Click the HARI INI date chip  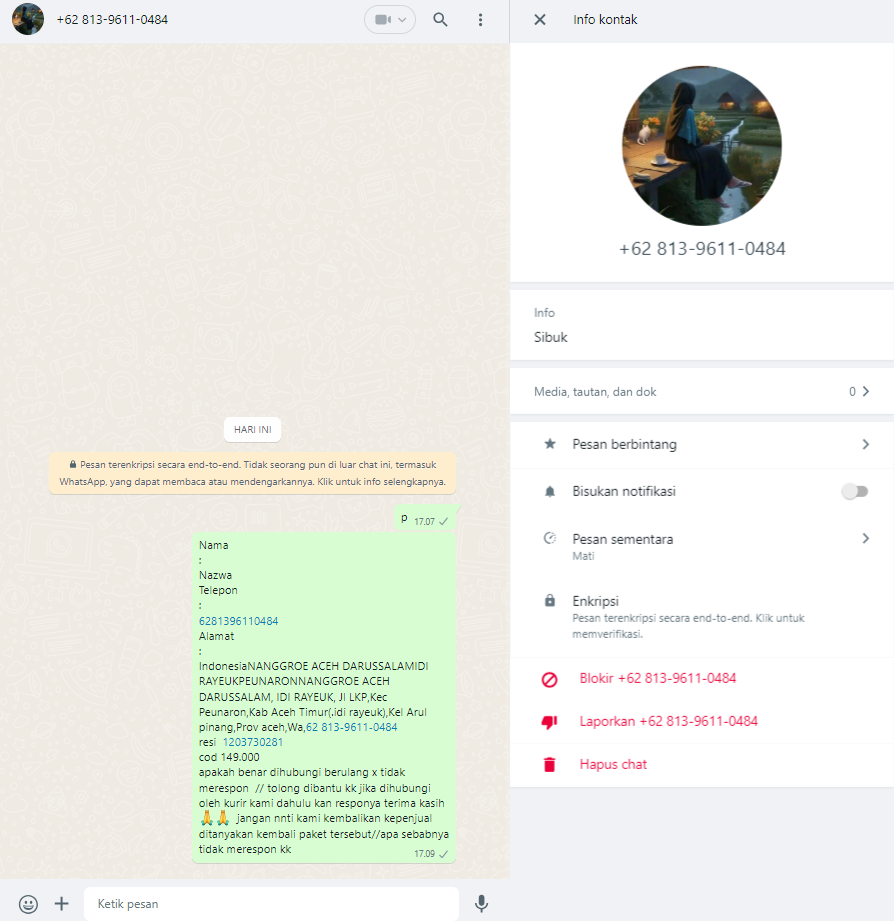(x=253, y=429)
